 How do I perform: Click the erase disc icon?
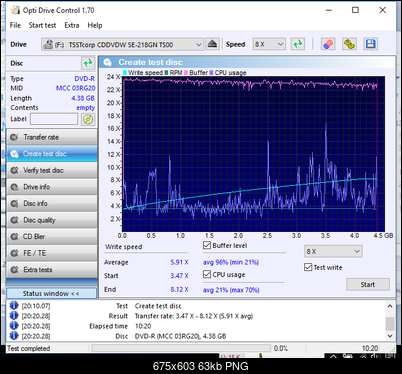tap(328, 44)
